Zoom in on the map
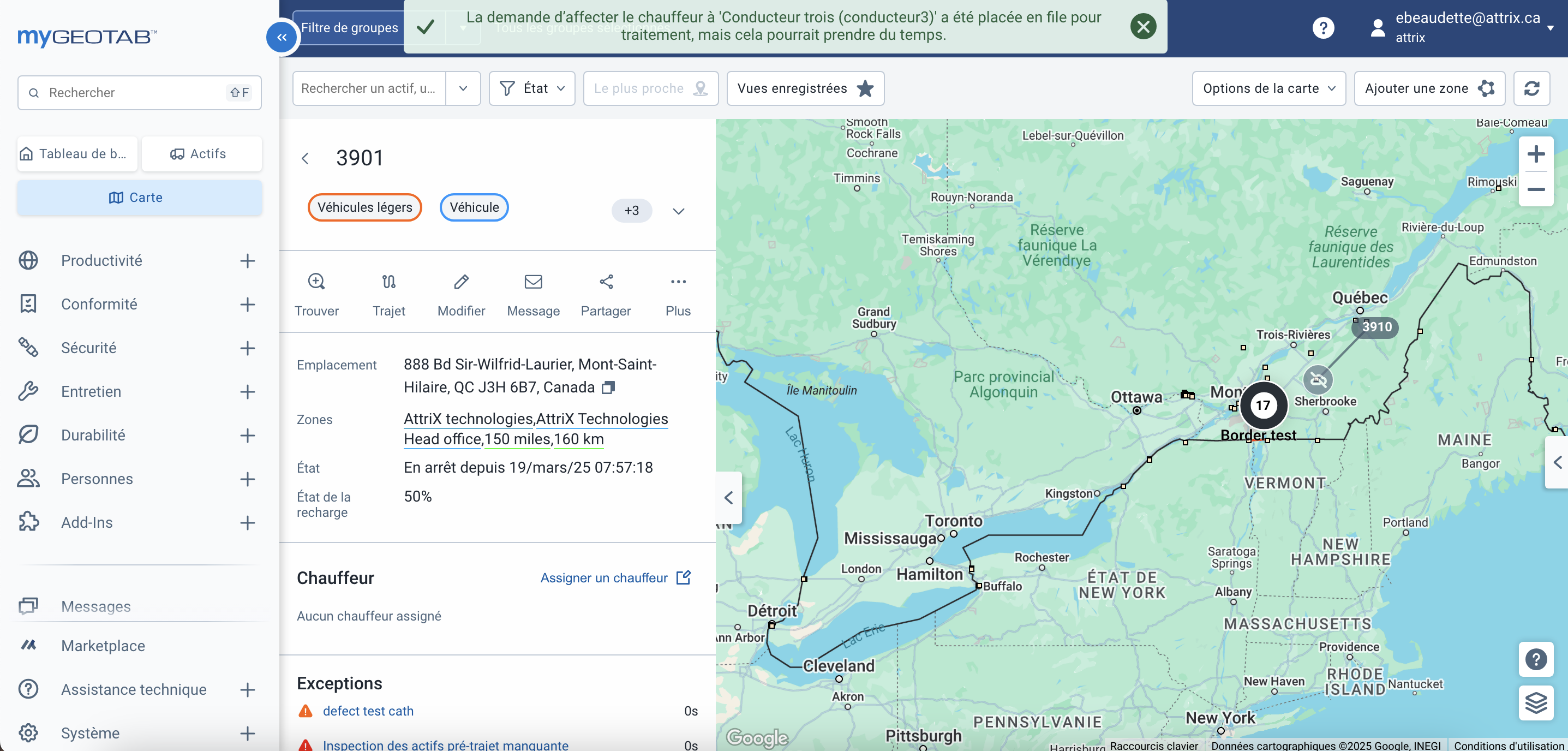This screenshot has height=751, width=1568. [x=1536, y=154]
